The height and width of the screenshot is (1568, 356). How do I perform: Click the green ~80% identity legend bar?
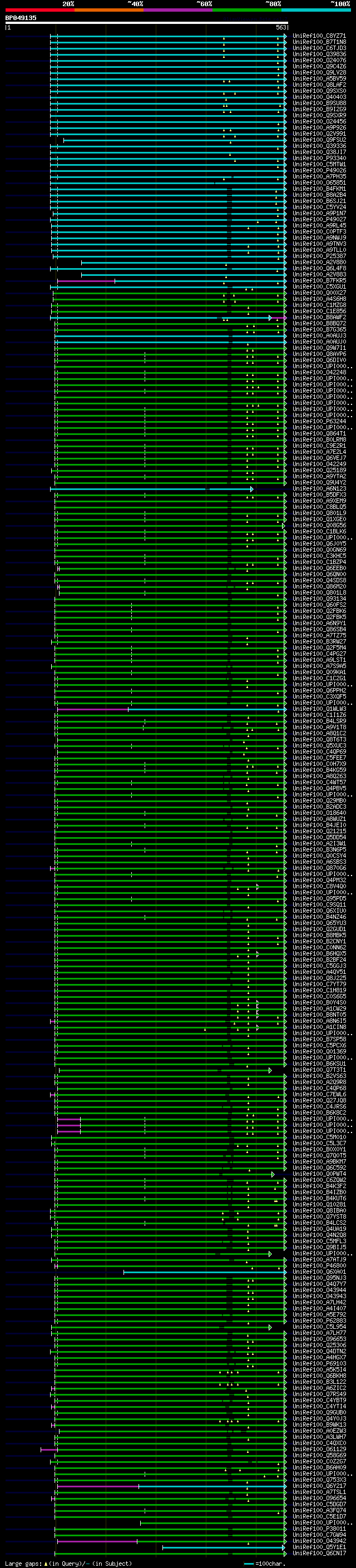[247, 11]
